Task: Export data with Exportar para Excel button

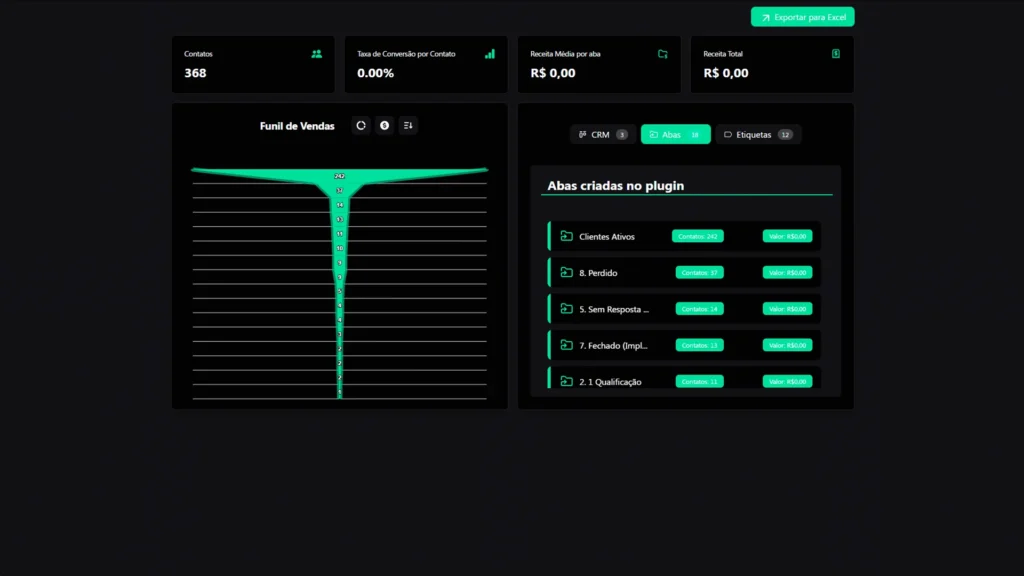Action: [x=803, y=17]
